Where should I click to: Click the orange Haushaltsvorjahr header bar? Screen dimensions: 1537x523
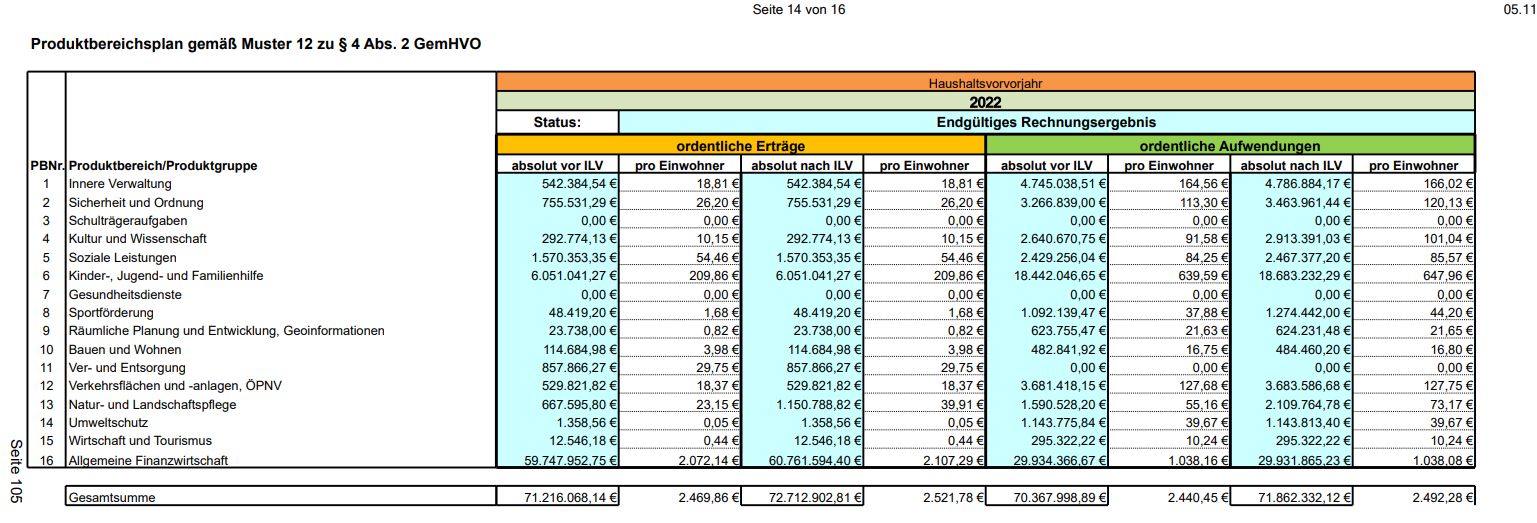tap(985, 83)
